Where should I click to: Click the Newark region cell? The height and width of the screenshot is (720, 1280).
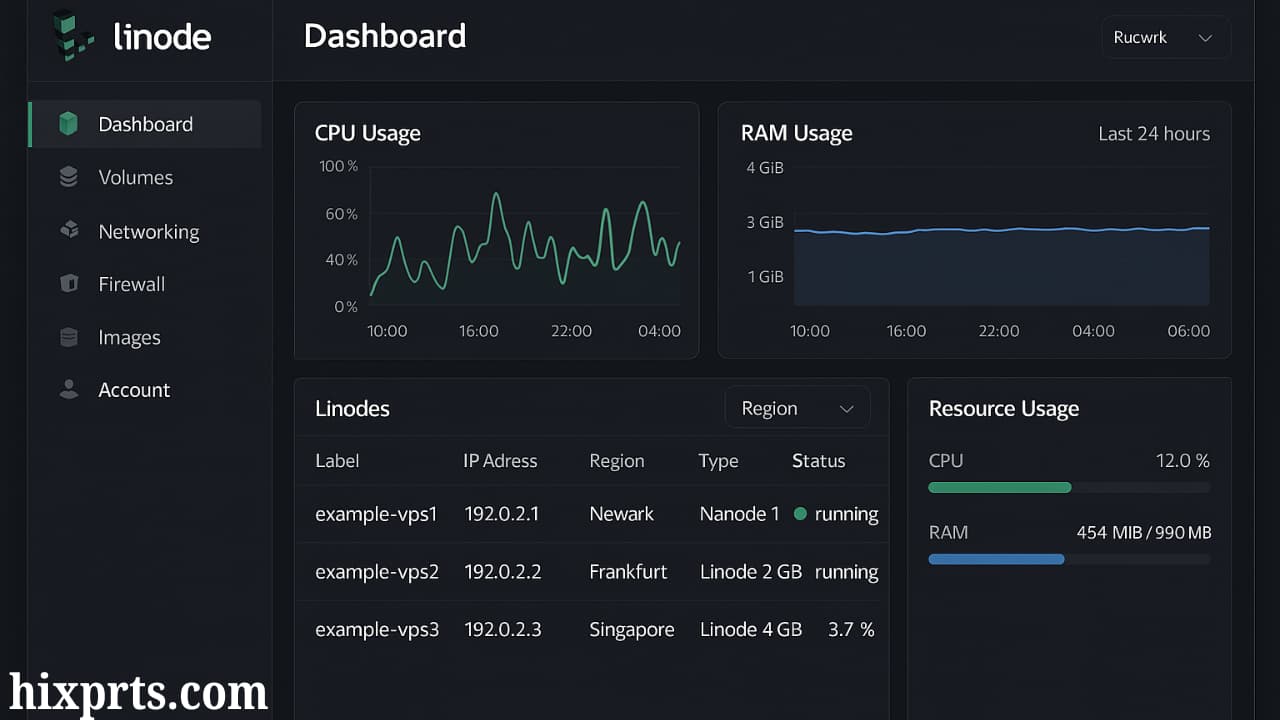point(621,514)
